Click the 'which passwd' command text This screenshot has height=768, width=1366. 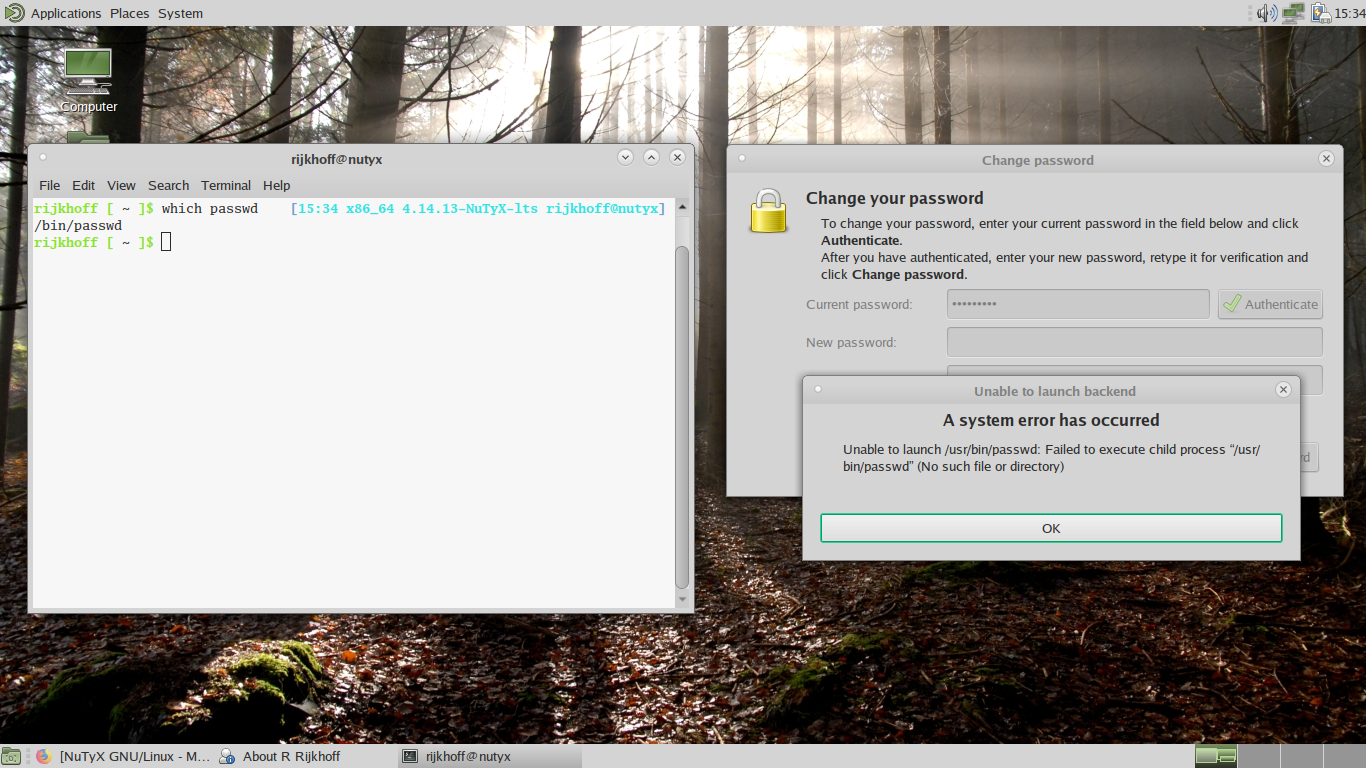click(x=210, y=209)
